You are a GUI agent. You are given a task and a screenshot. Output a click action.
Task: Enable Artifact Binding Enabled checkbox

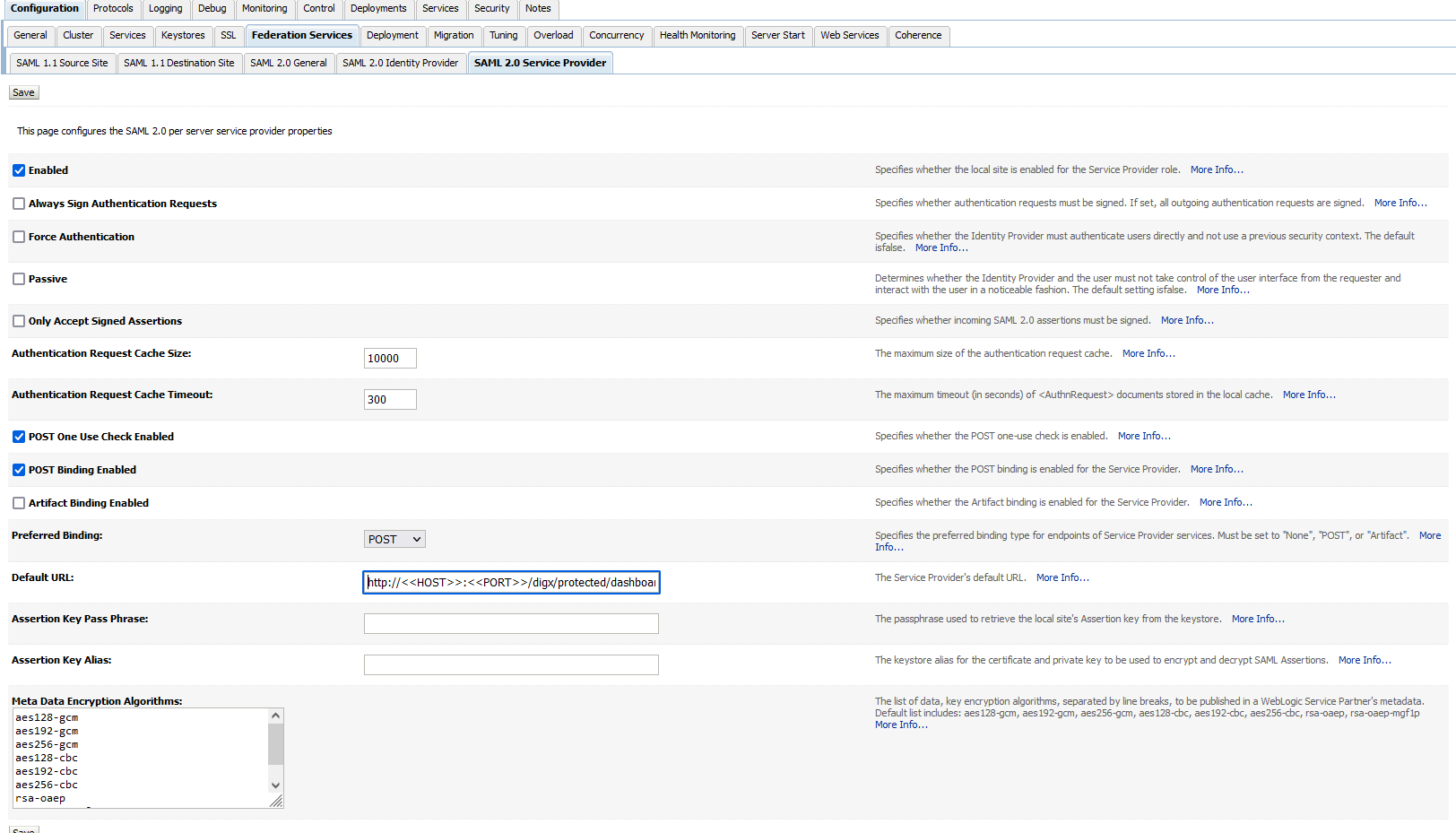tap(19, 503)
